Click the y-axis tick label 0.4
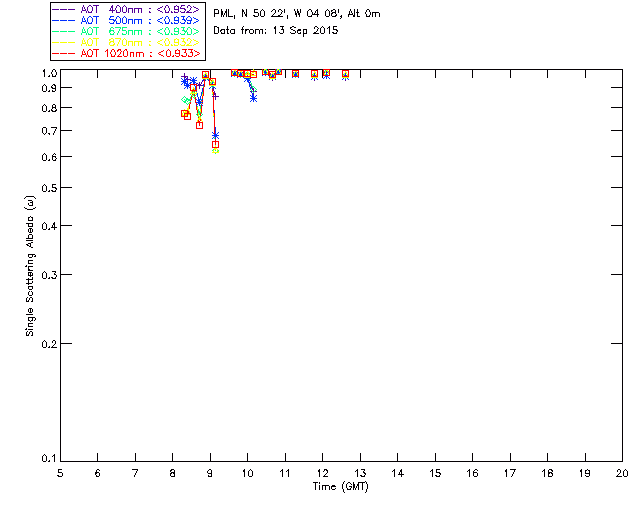The height and width of the screenshot is (512, 640). (49, 226)
